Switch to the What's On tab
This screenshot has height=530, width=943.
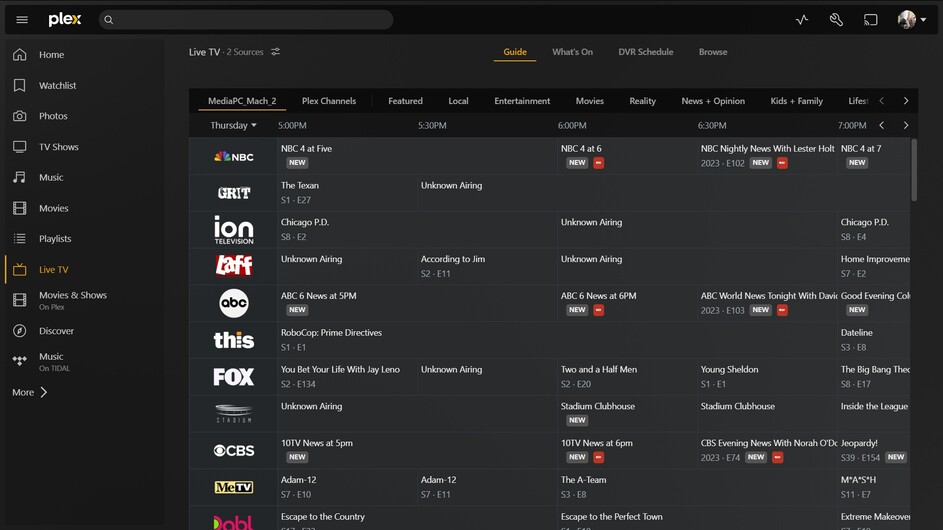point(573,52)
